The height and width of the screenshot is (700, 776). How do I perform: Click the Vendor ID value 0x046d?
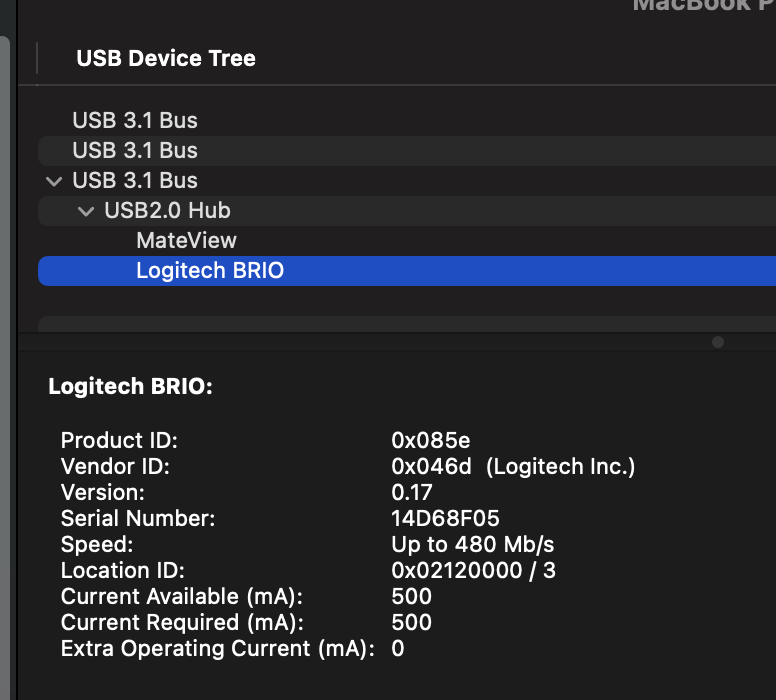pyautogui.click(x=431, y=466)
